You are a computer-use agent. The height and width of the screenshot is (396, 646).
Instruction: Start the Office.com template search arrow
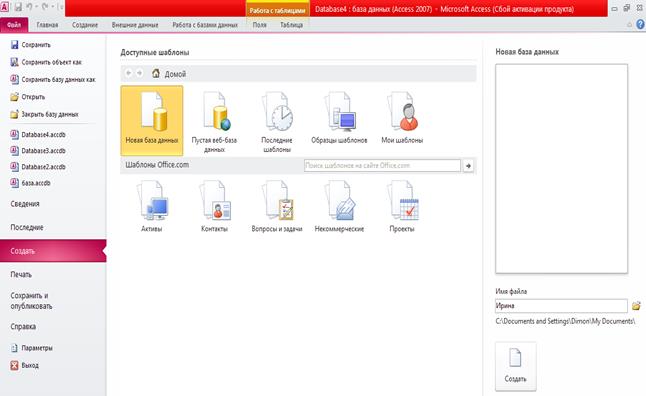click(x=468, y=166)
